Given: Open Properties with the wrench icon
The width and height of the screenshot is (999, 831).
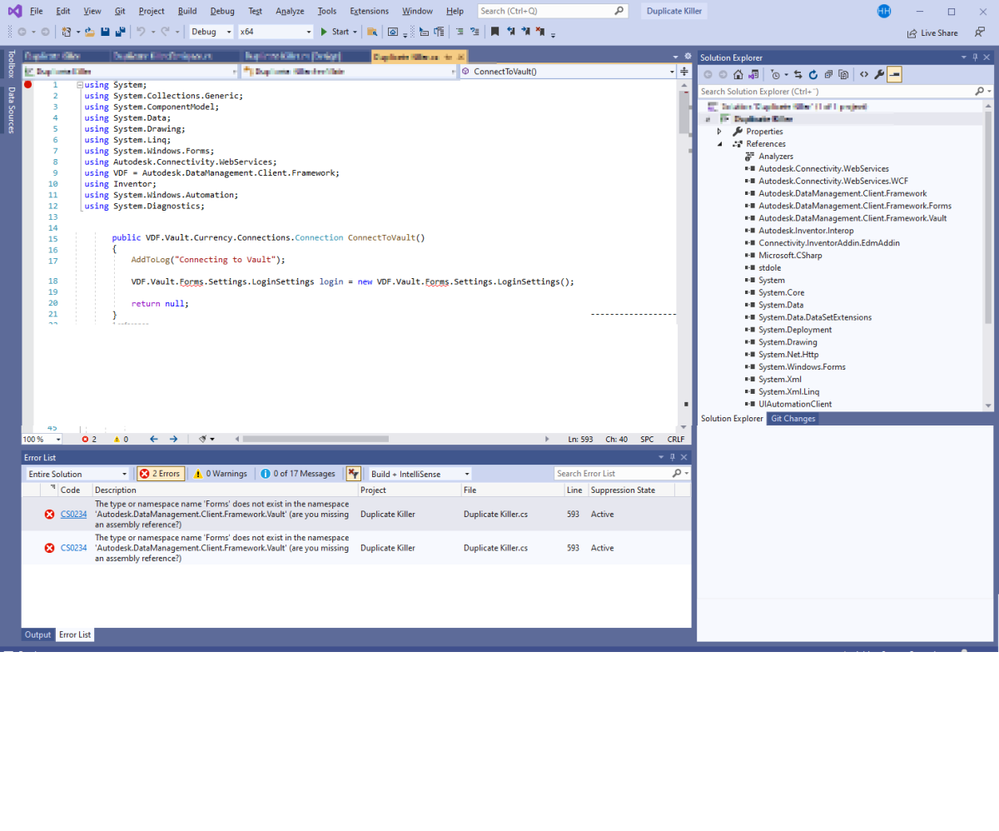Looking at the screenshot, I should point(879,75).
